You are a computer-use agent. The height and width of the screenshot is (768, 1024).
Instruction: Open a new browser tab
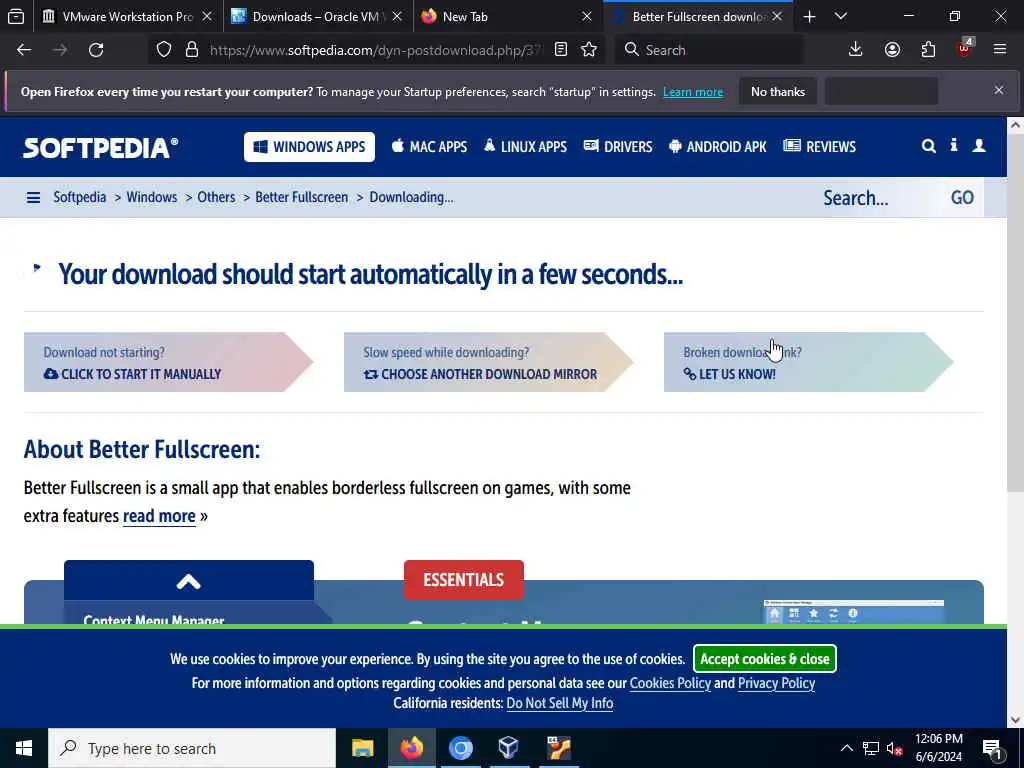click(x=809, y=16)
